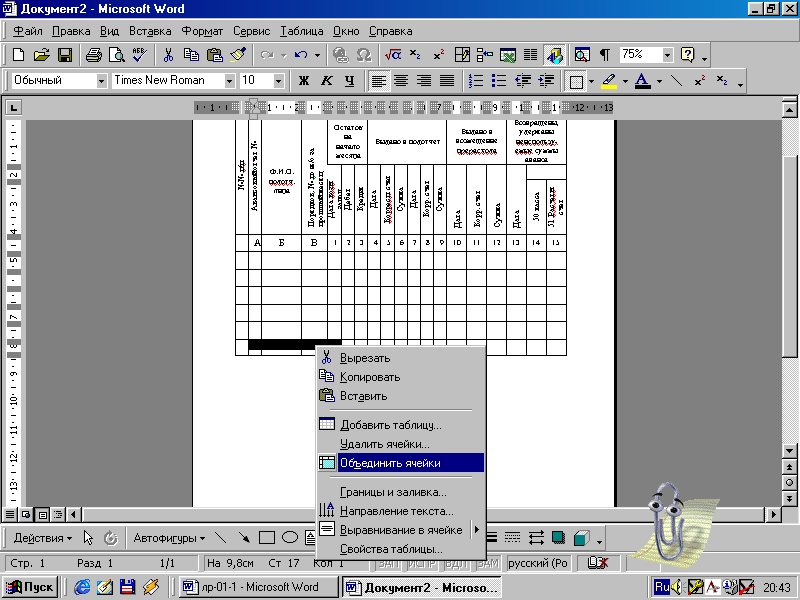Screen dimensions: 800x600
Task: Expand the font color dropdown arrow
Action: click(659, 81)
